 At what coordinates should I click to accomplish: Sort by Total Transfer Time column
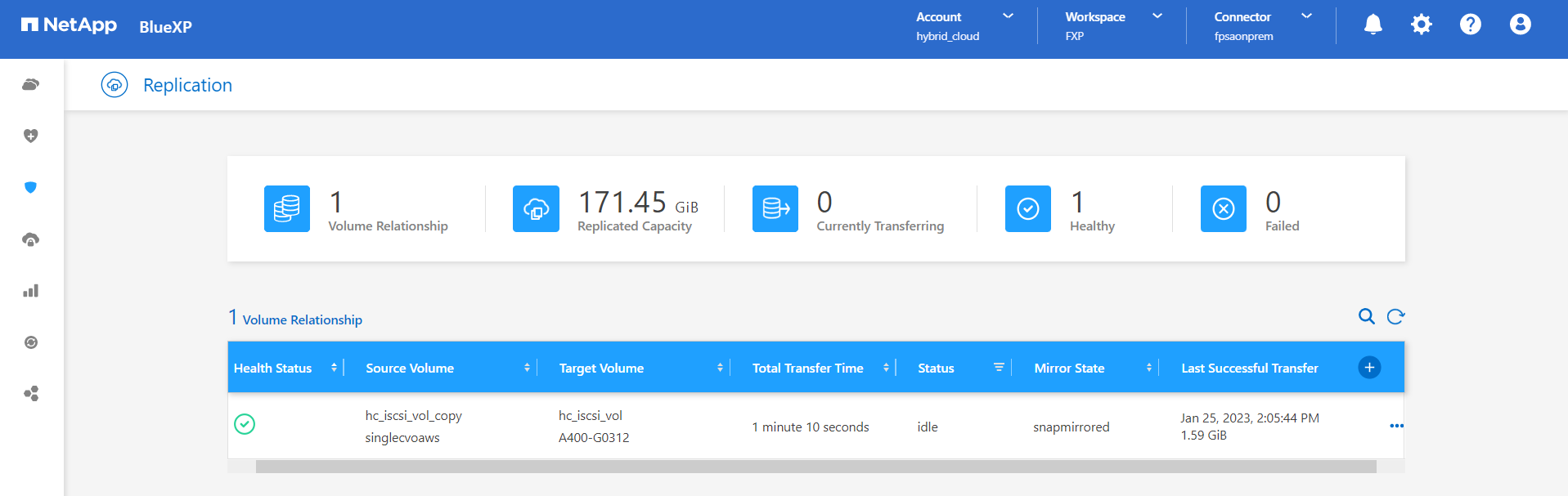coord(886,368)
